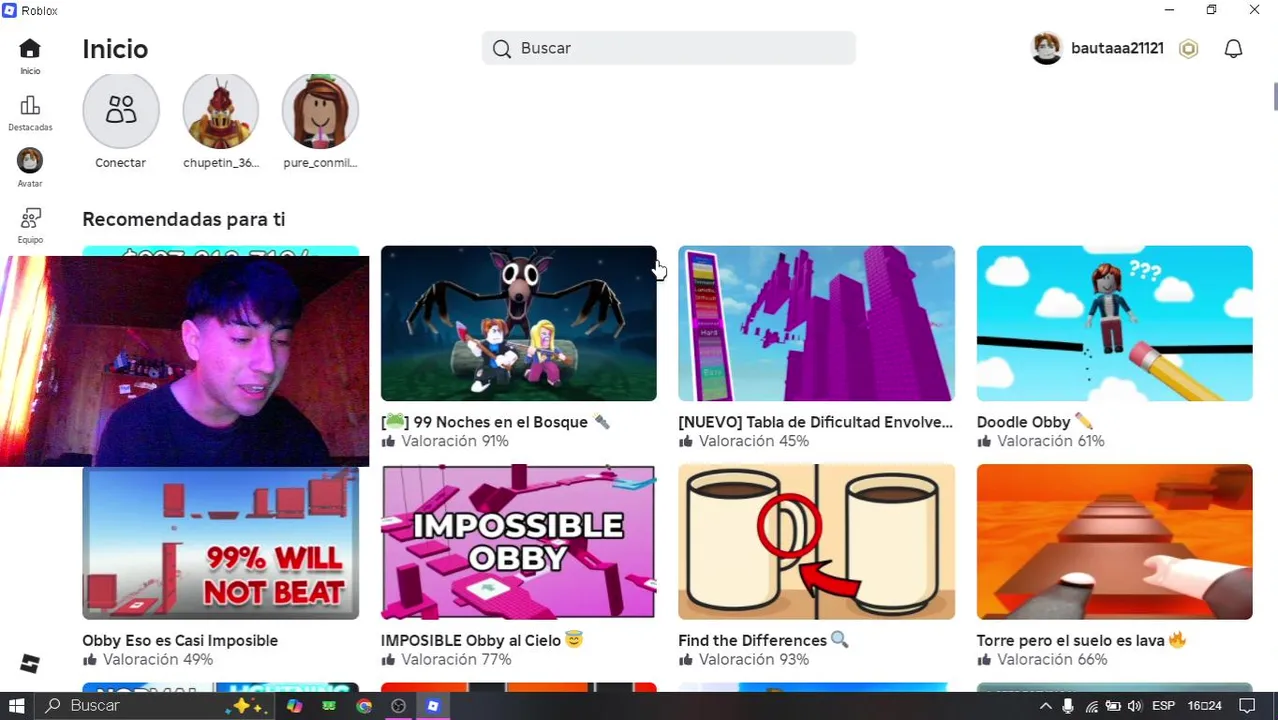Open Google Chrome from the taskbar
Viewport: 1278px width, 720px height.
point(364,706)
